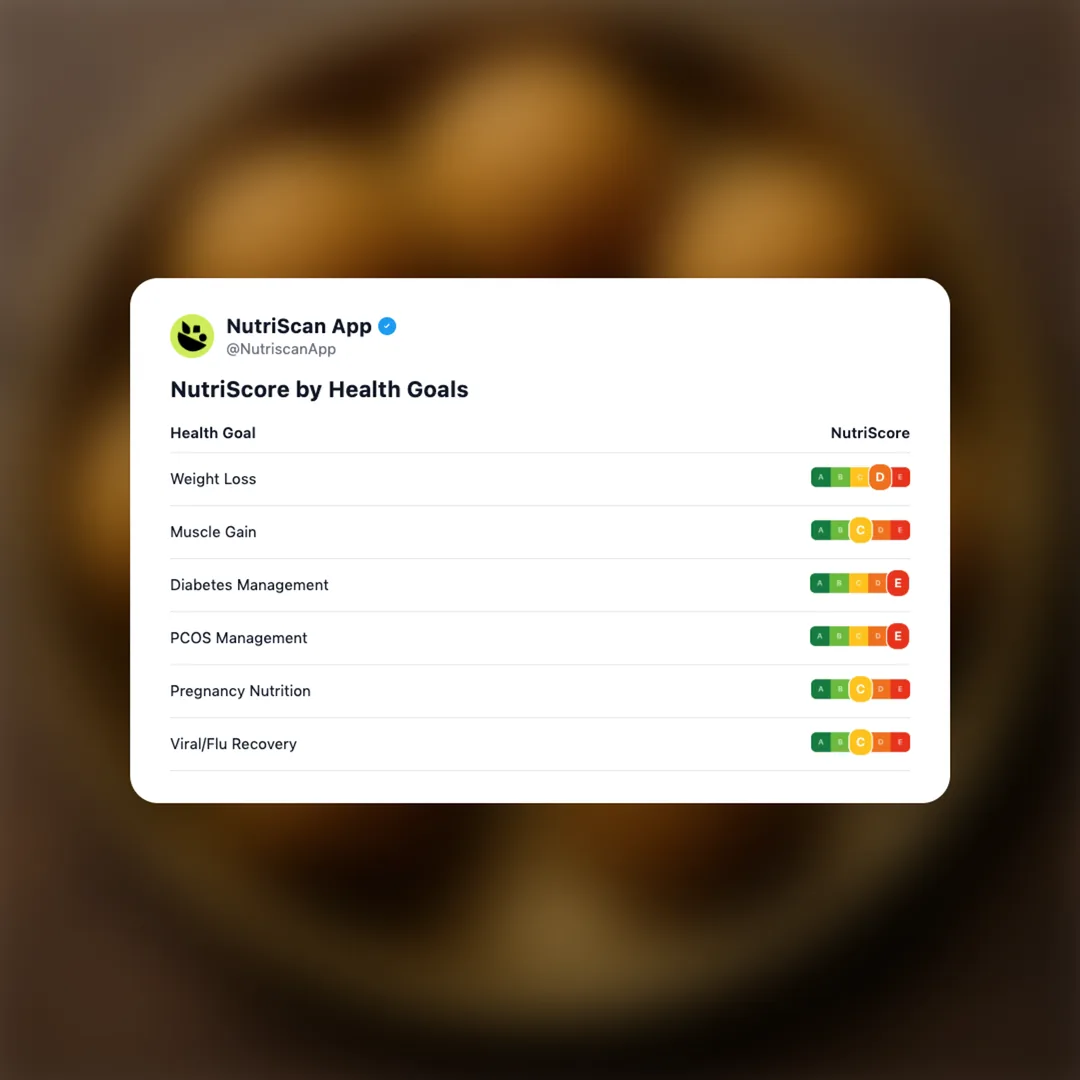Viewport: 1080px width, 1080px height.
Task: Click the highlighted C score for Muscle Gain
Action: [860, 531]
